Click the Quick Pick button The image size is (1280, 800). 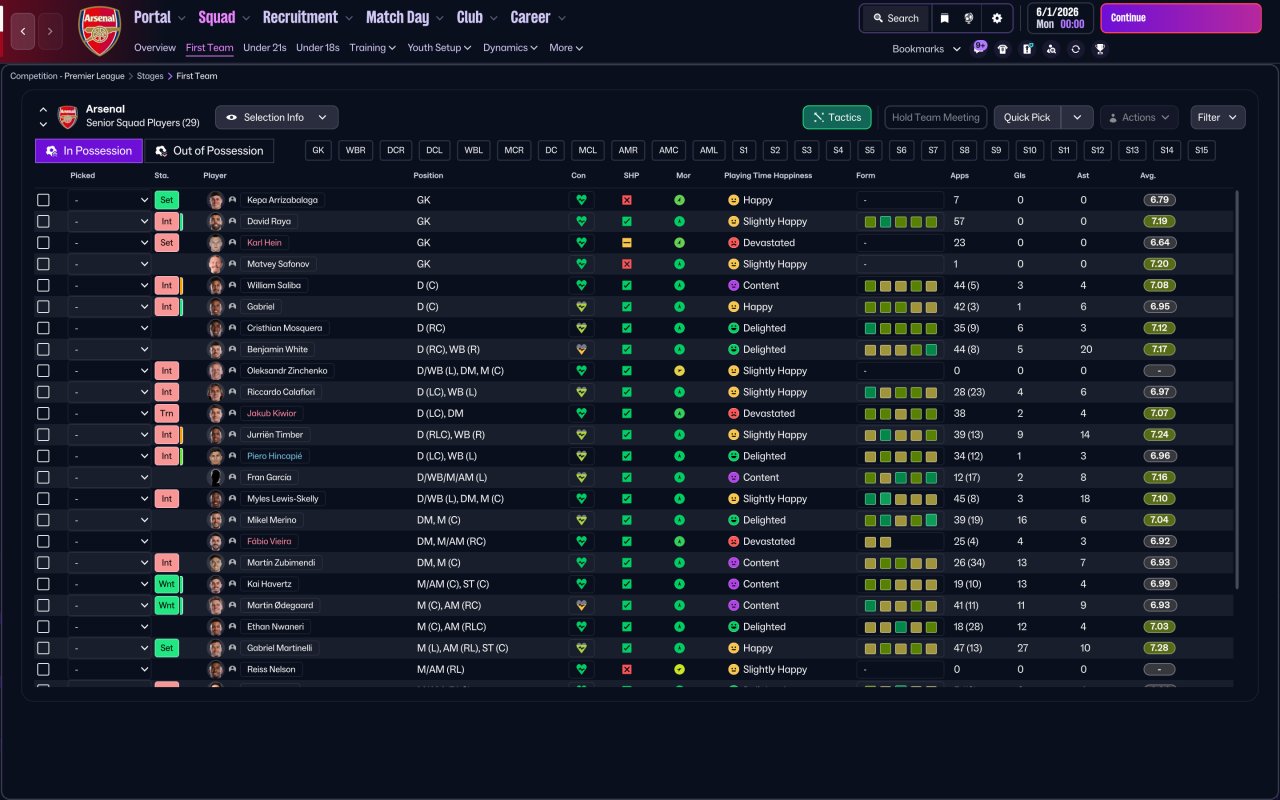pos(1027,117)
